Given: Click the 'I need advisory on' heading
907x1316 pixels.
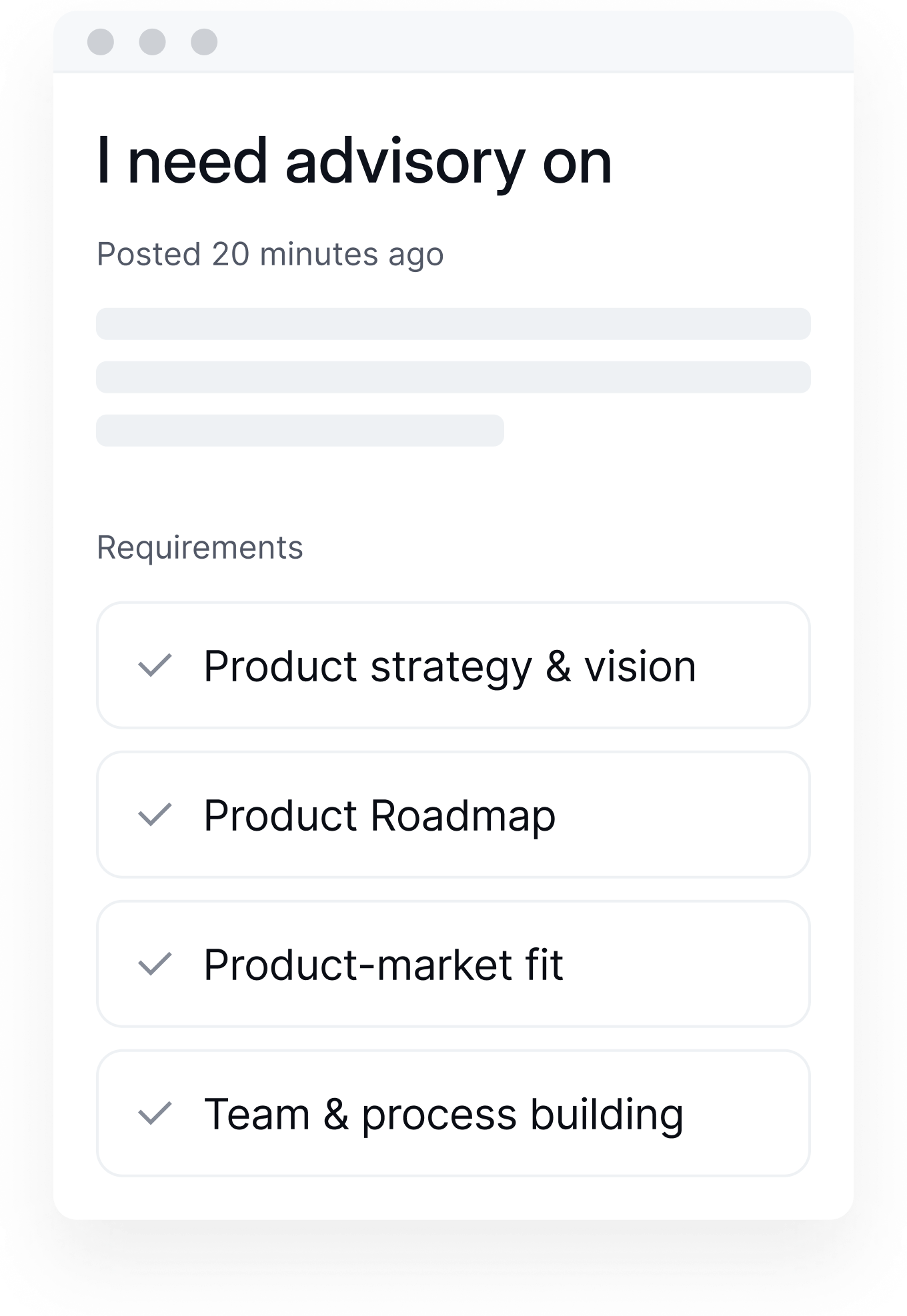Looking at the screenshot, I should pos(354,161).
